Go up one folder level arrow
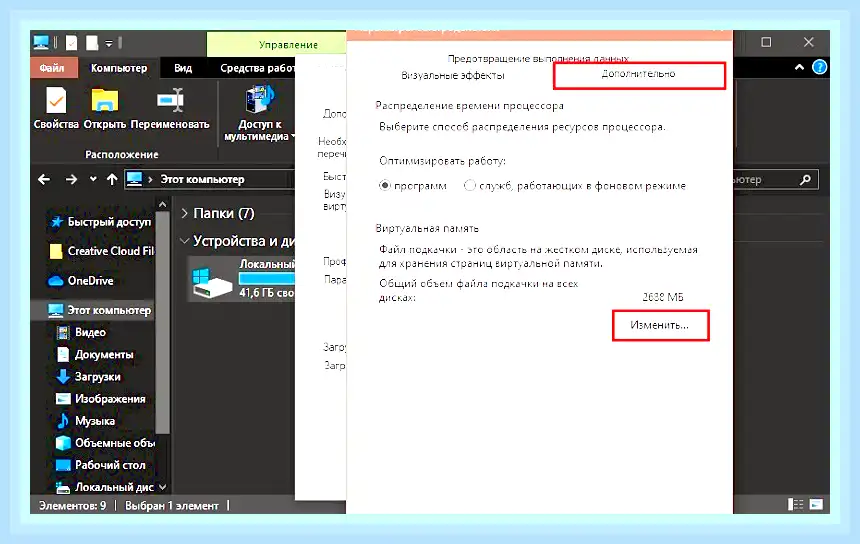The height and width of the screenshot is (544, 860). [x=112, y=179]
